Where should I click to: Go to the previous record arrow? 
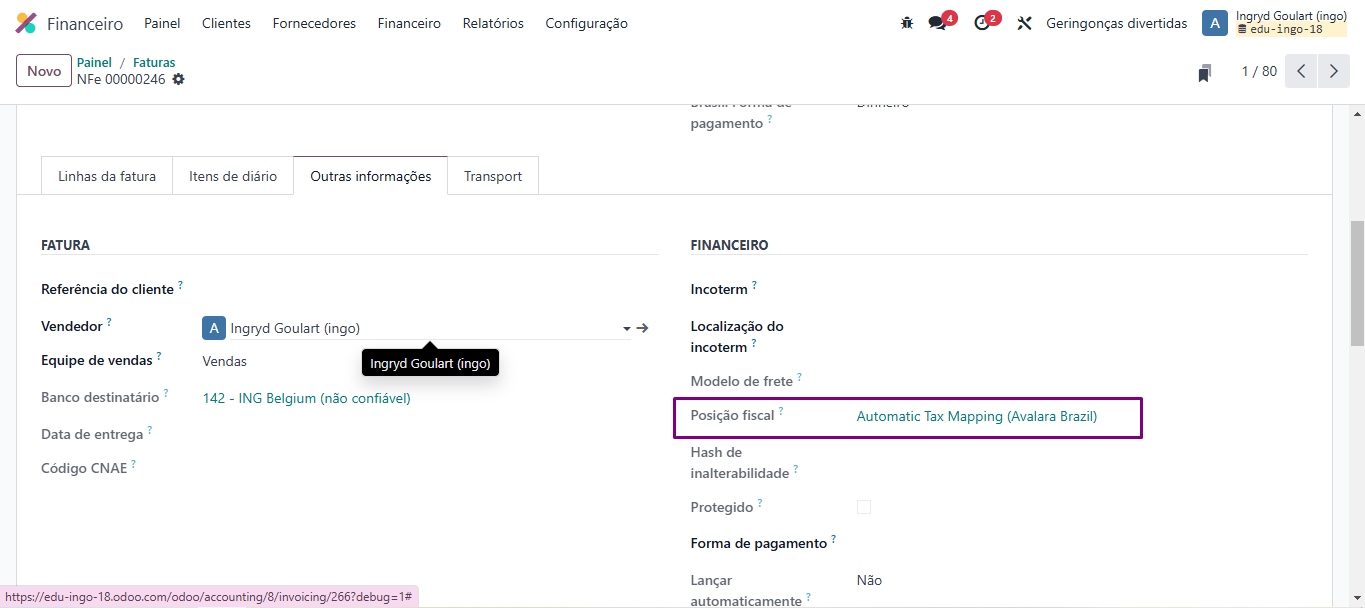tap(1301, 71)
